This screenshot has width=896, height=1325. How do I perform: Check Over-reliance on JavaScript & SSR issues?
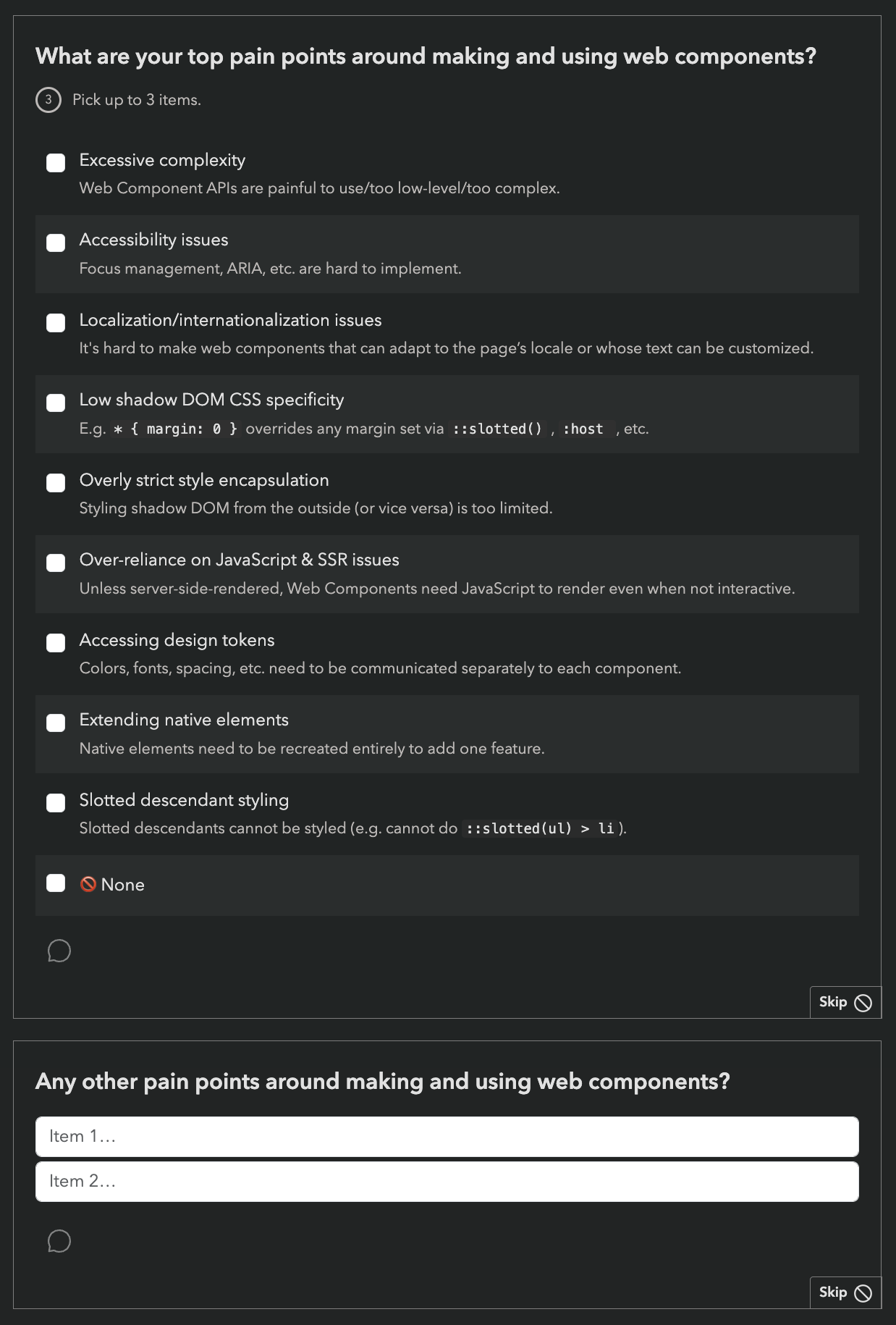[x=56, y=563]
